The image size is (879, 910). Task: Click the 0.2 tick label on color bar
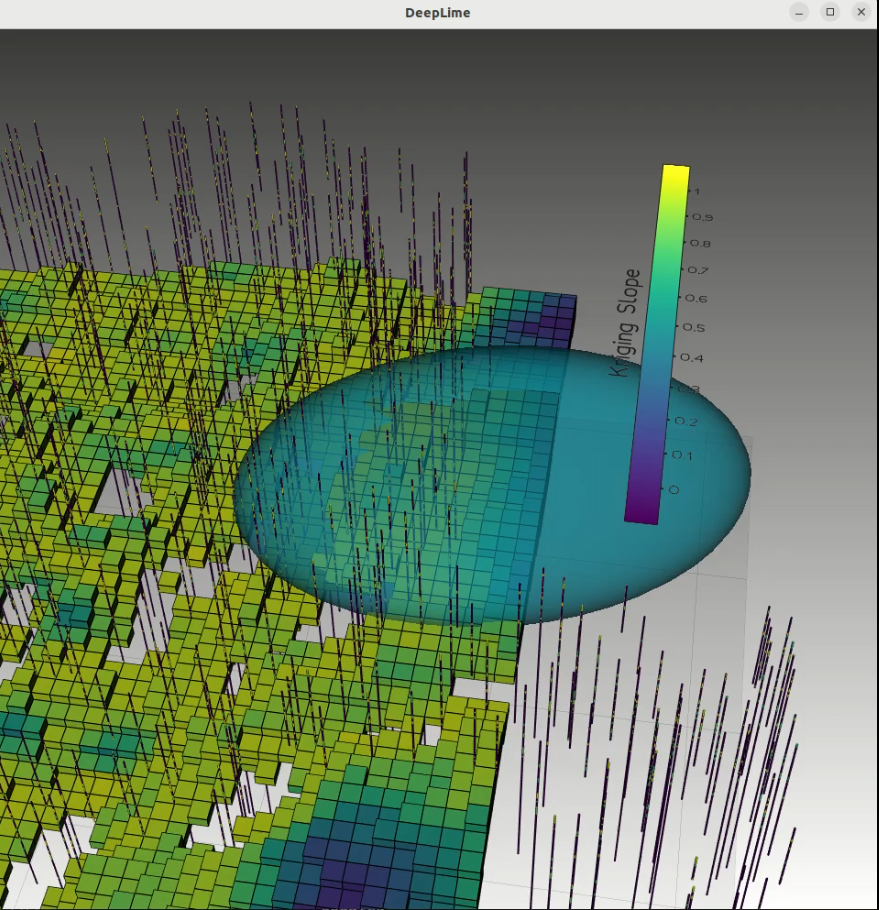pos(686,421)
